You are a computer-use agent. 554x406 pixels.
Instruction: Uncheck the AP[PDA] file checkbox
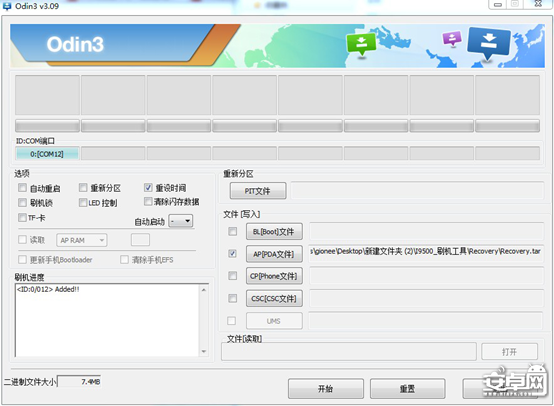point(232,253)
